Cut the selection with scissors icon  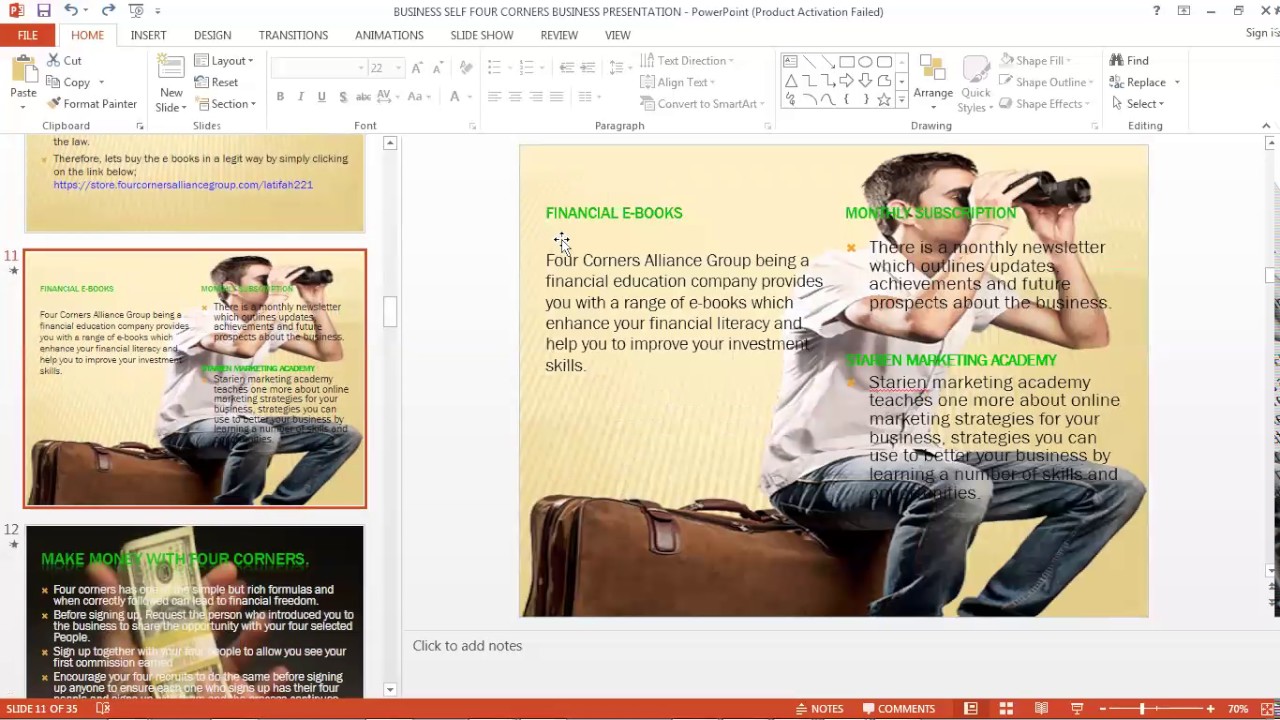coord(65,60)
